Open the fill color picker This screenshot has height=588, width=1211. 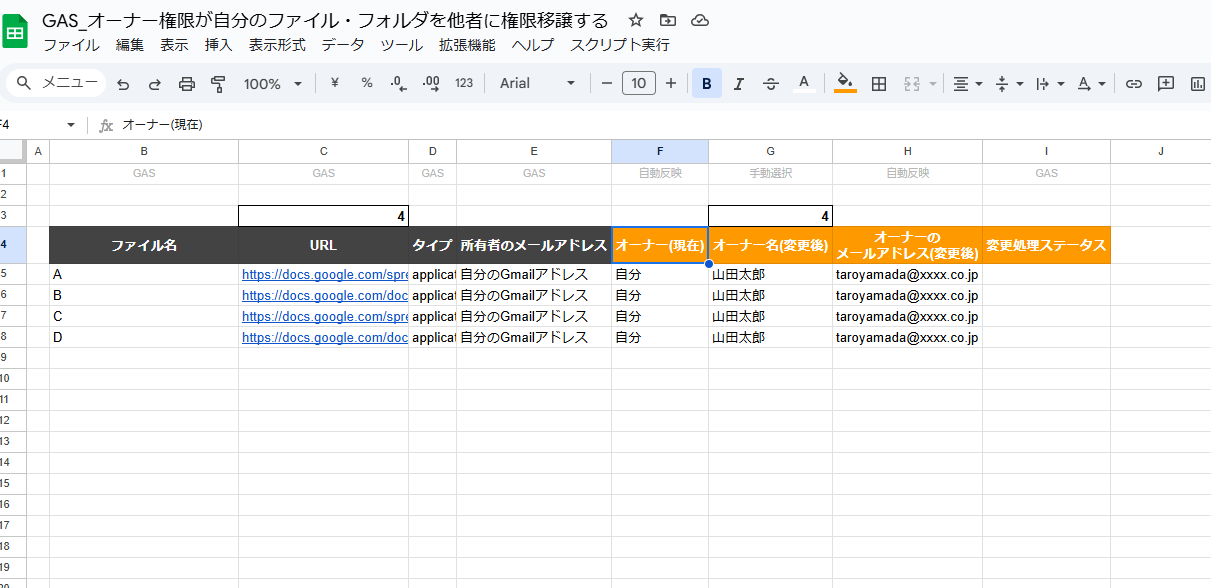846,83
